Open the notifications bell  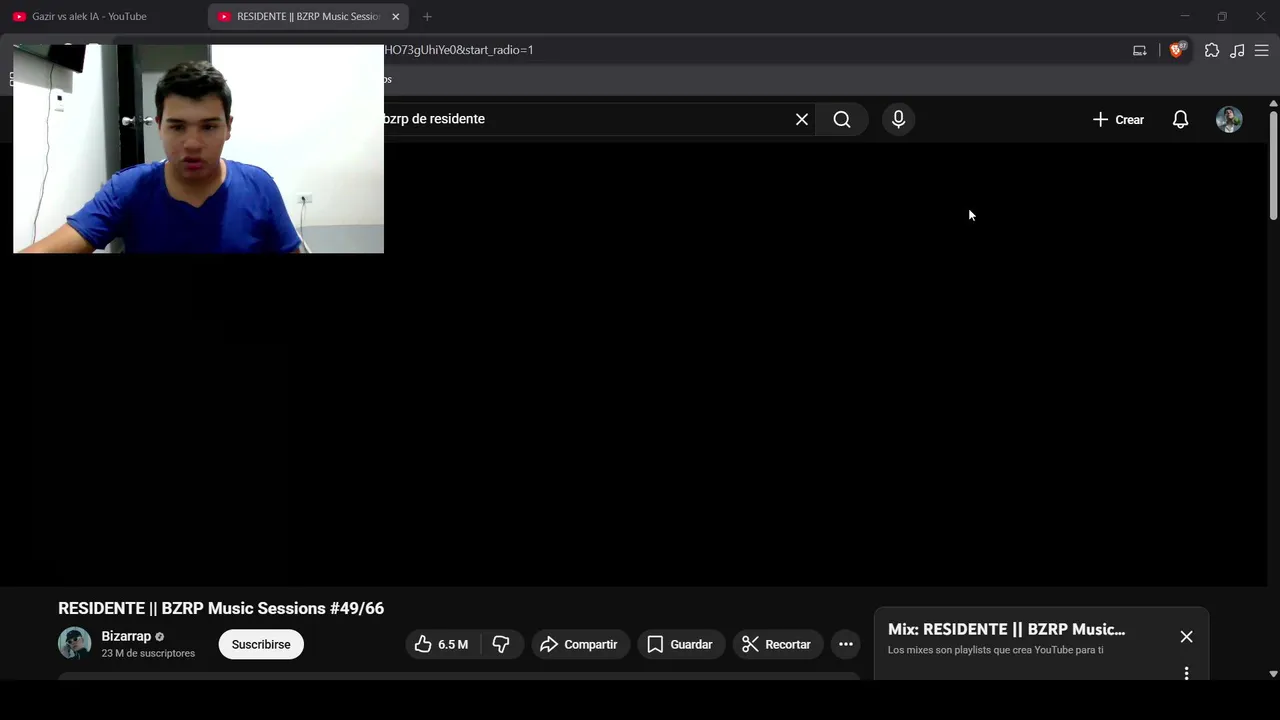pos(1181,119)
